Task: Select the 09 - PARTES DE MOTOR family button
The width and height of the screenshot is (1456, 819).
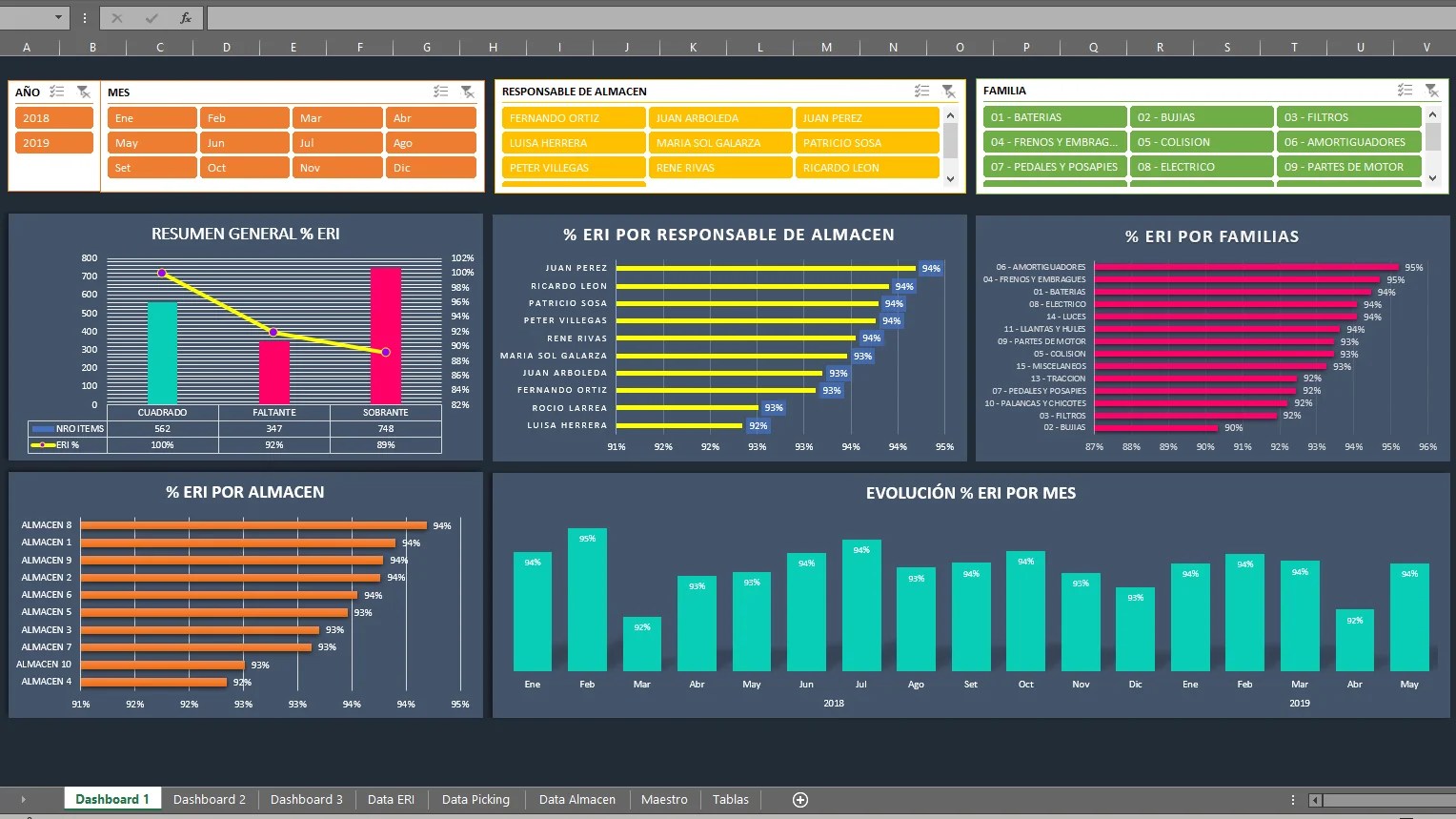Action: coord(1348,166)
